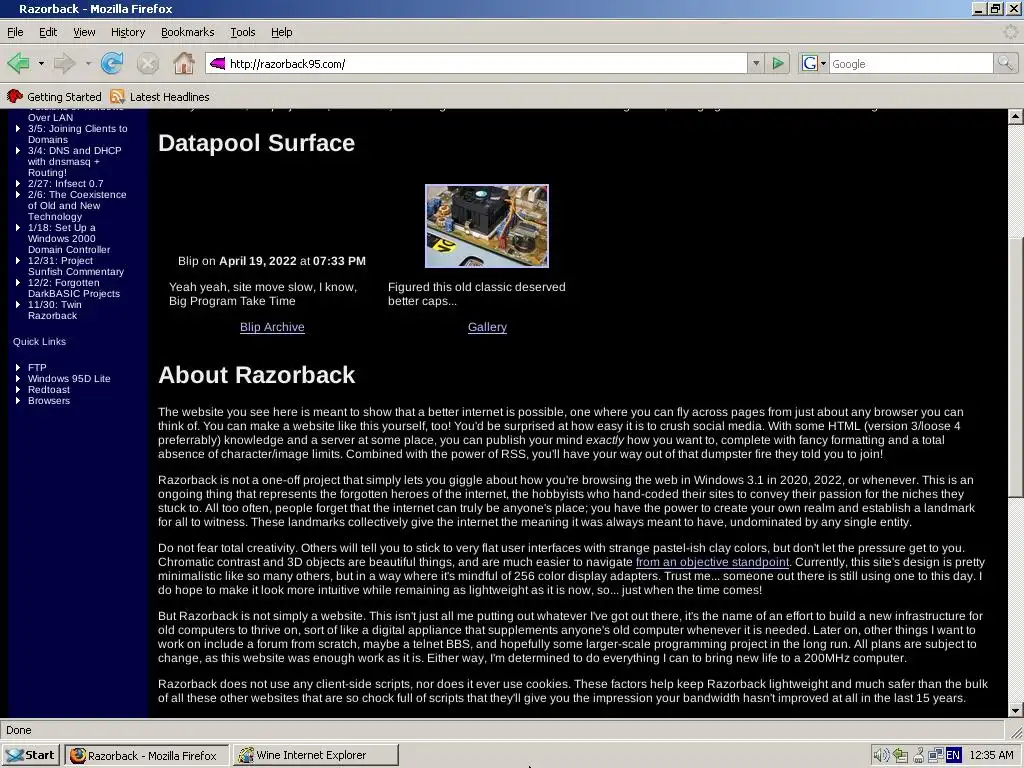Restore the Firefox window size
This screenshot has height=768, width=1024.
tap(996, 8)
